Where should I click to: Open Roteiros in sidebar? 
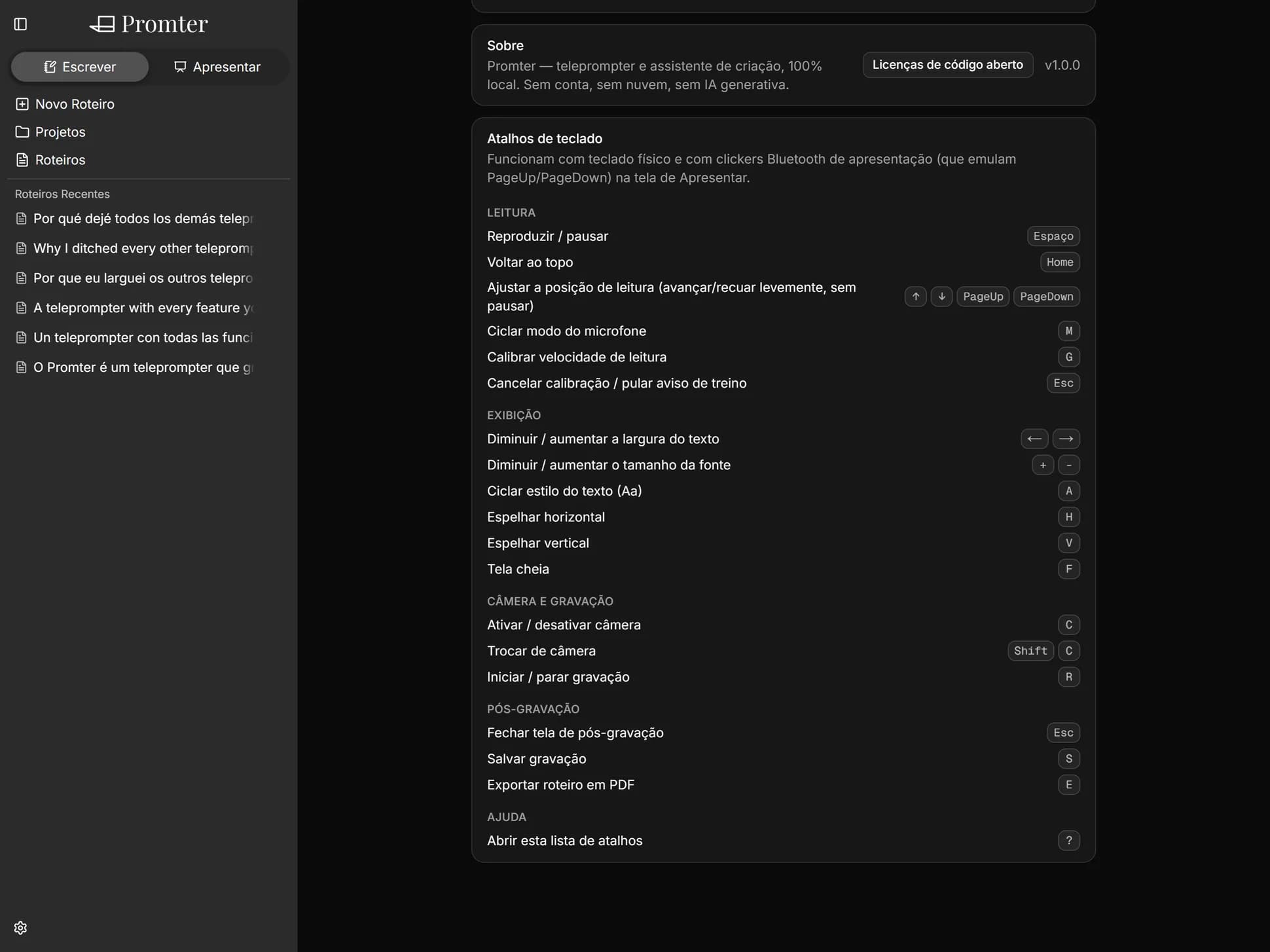coord(50,160)
